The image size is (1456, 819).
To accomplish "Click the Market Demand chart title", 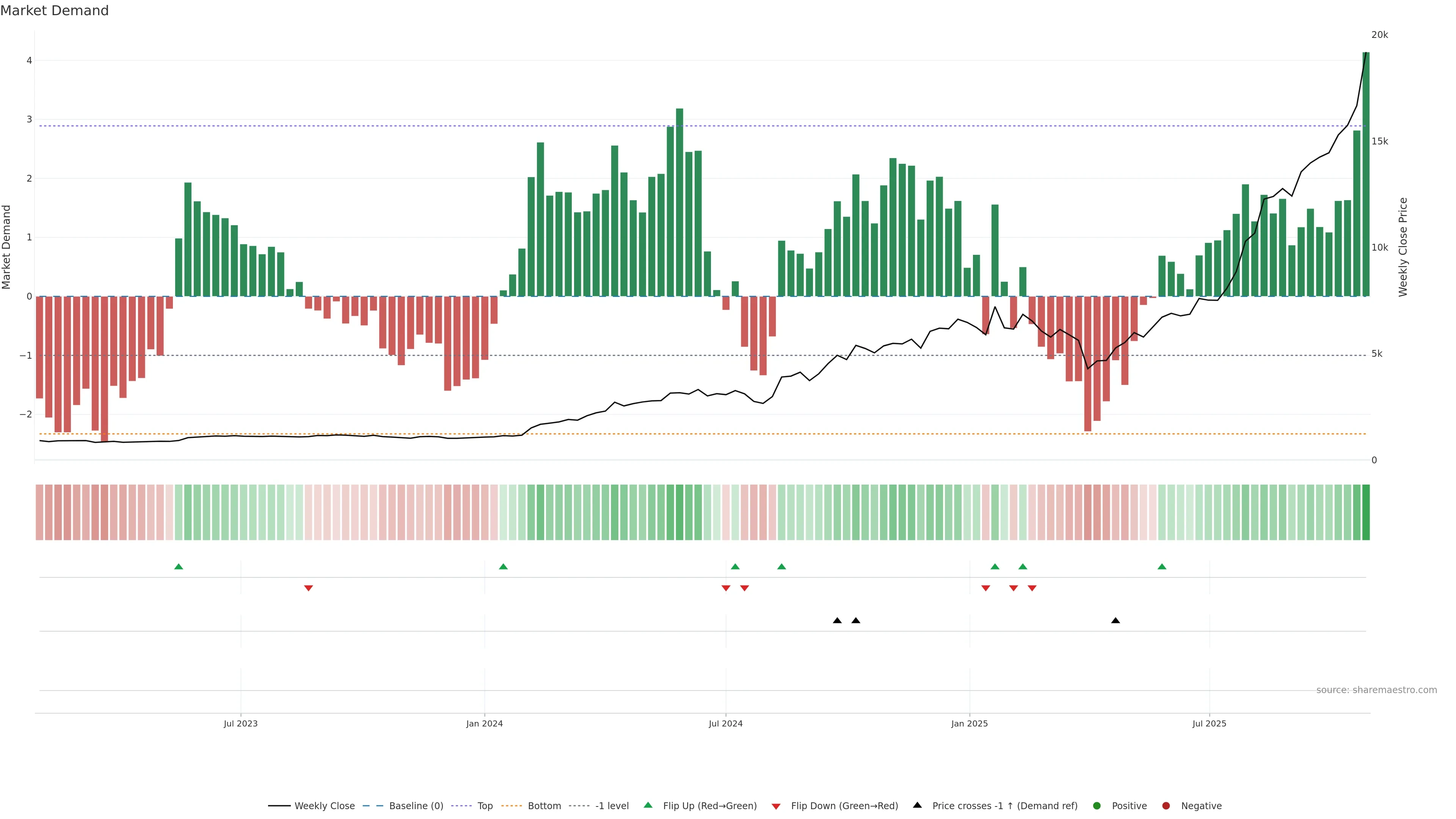I will (54, 11).
